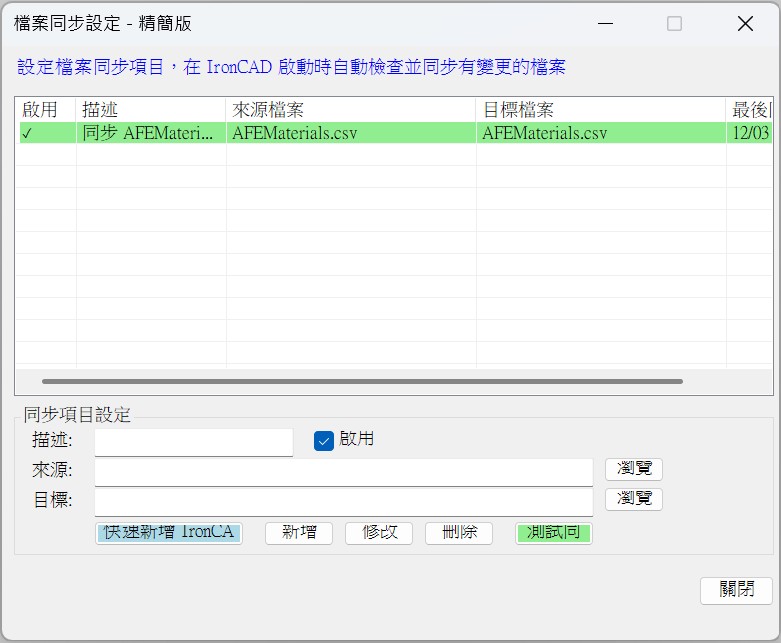Sort by the 啟用 column header

click(45, 109)
